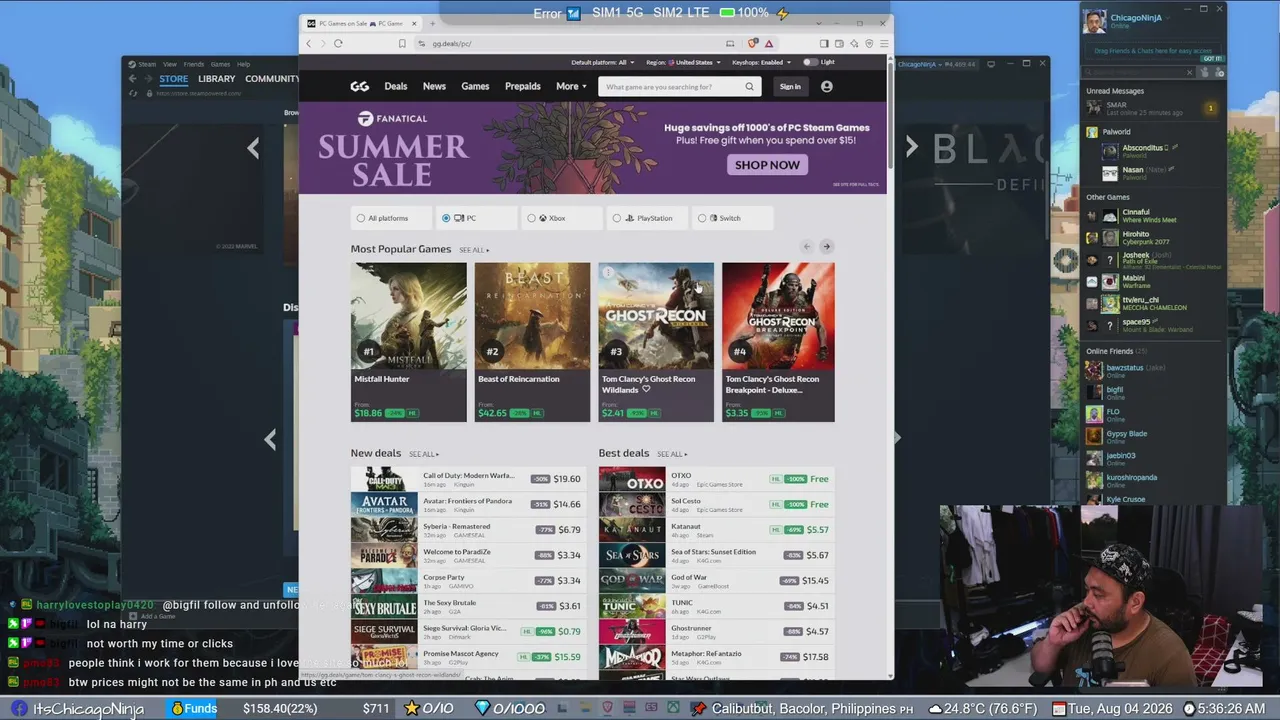The image size is (1280, 720).
Task: Expand the More menu in site navigation
Action: (571, 87)
